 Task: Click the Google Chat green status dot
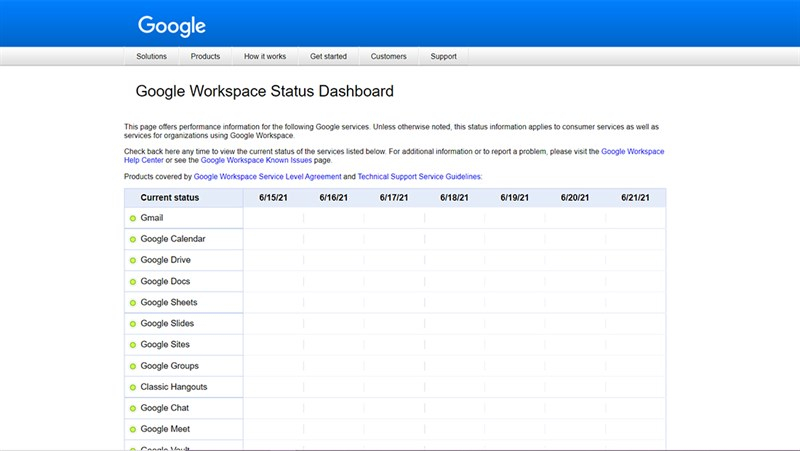pyautogui.click(x=133, y=408)
